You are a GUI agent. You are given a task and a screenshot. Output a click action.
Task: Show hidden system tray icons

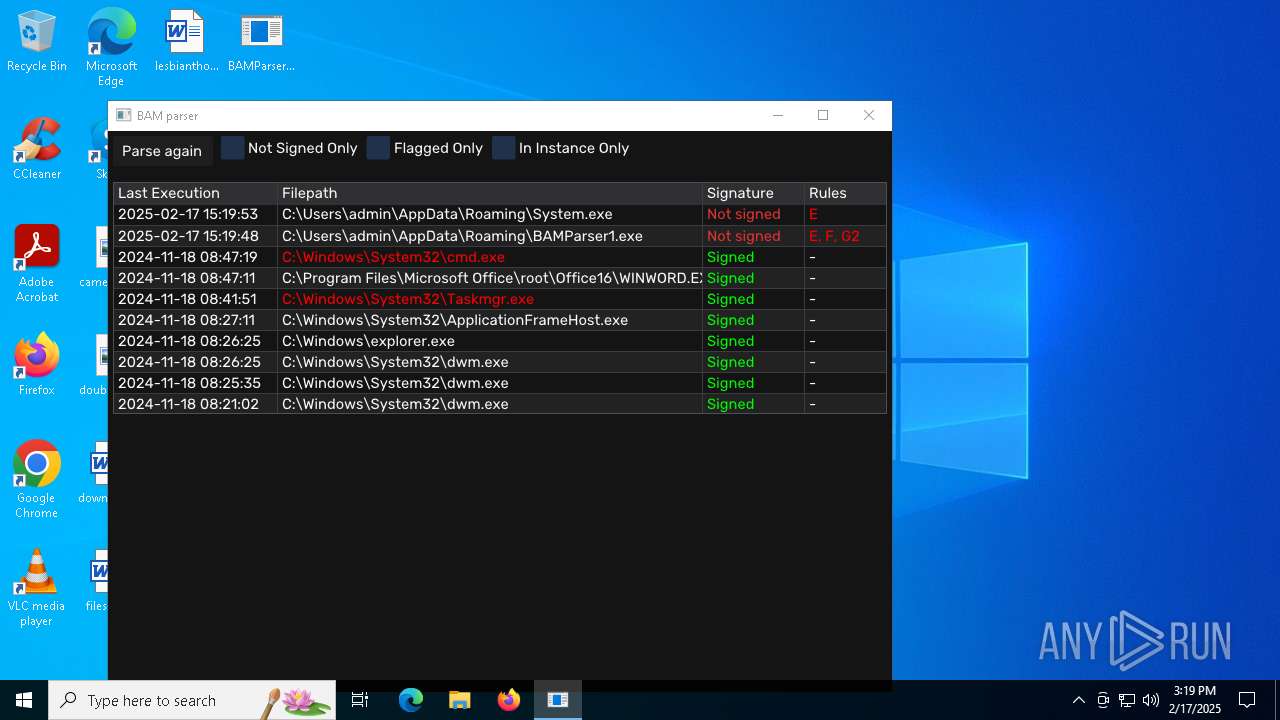[x=1078, y=700]
